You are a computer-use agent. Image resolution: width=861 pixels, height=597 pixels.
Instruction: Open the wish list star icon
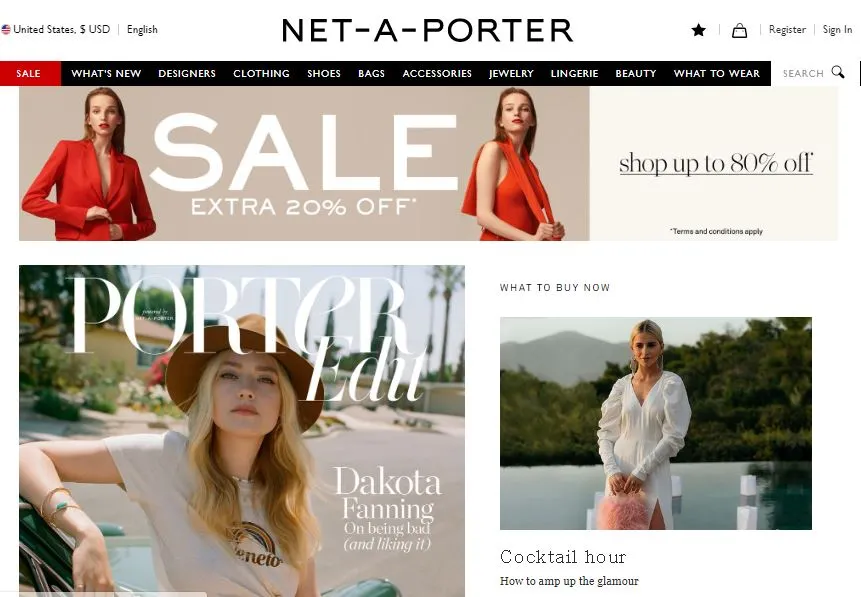(x=698, y=30)
